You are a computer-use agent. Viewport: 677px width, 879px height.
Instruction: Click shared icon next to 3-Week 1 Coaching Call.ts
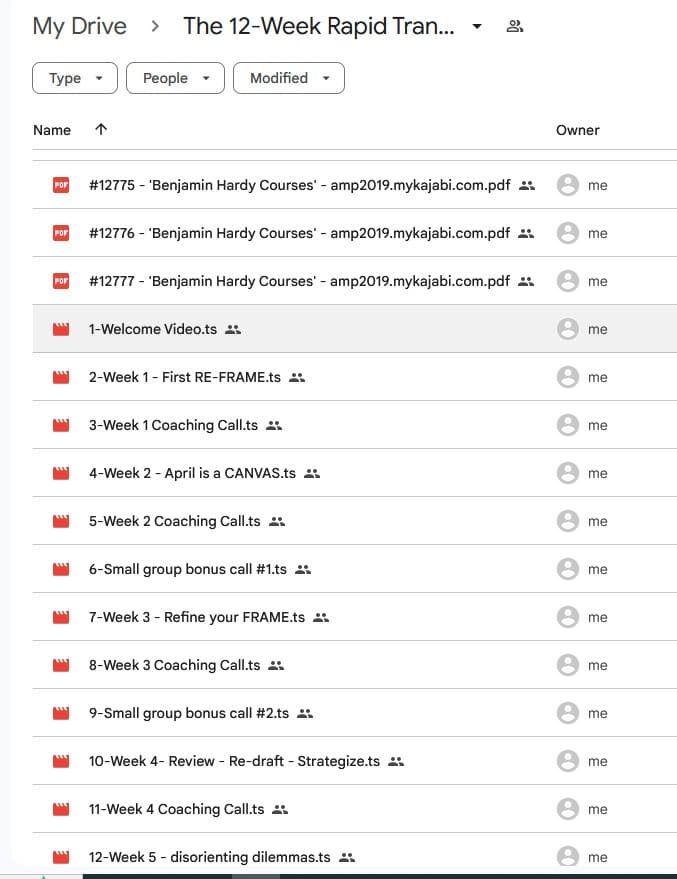tap(274, 425)
